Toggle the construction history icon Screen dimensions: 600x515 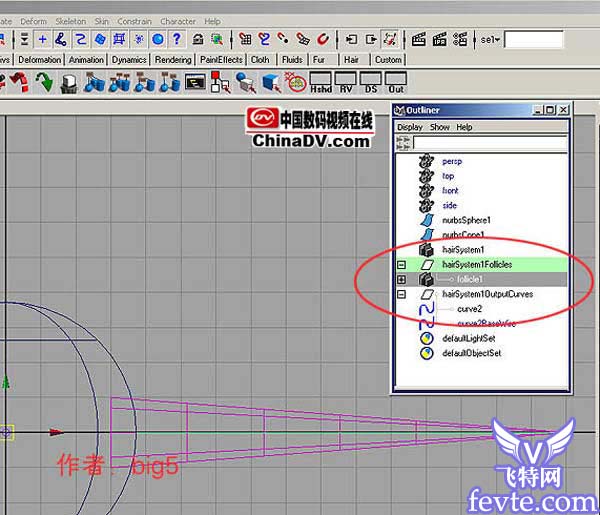390,39
